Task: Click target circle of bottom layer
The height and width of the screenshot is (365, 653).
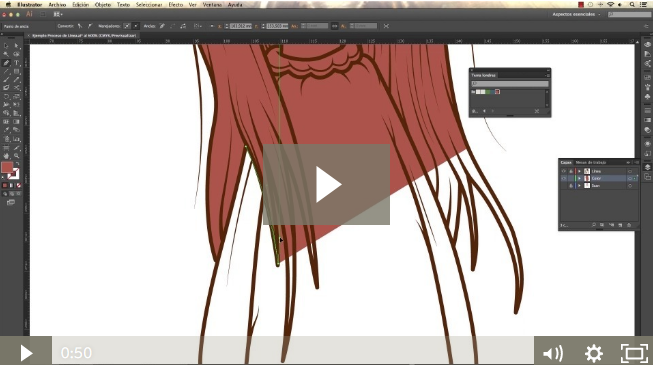Action: (x=630, y=185)
